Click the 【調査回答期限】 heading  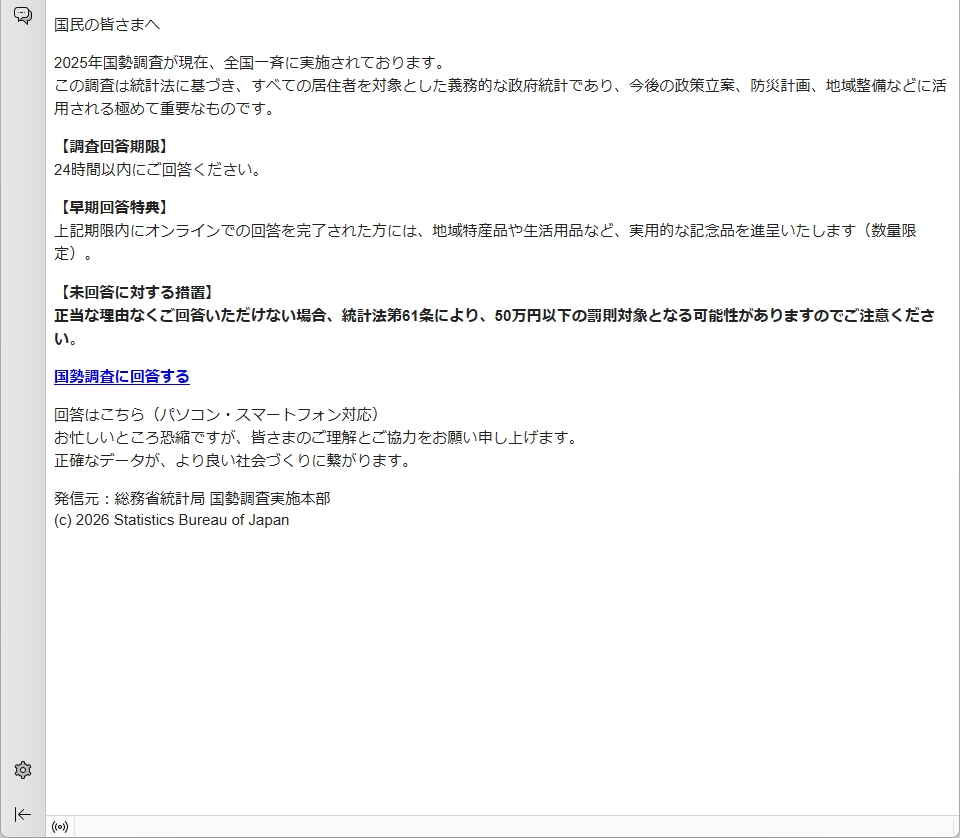111,146
